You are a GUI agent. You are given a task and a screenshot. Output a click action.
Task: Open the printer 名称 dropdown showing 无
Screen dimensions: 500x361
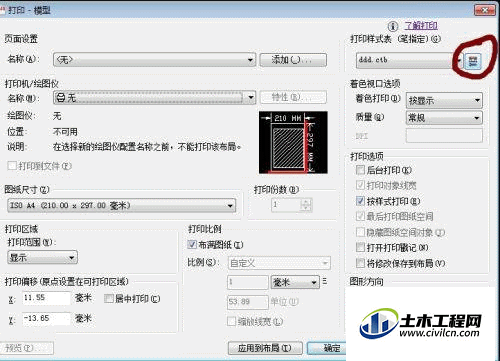154,98
